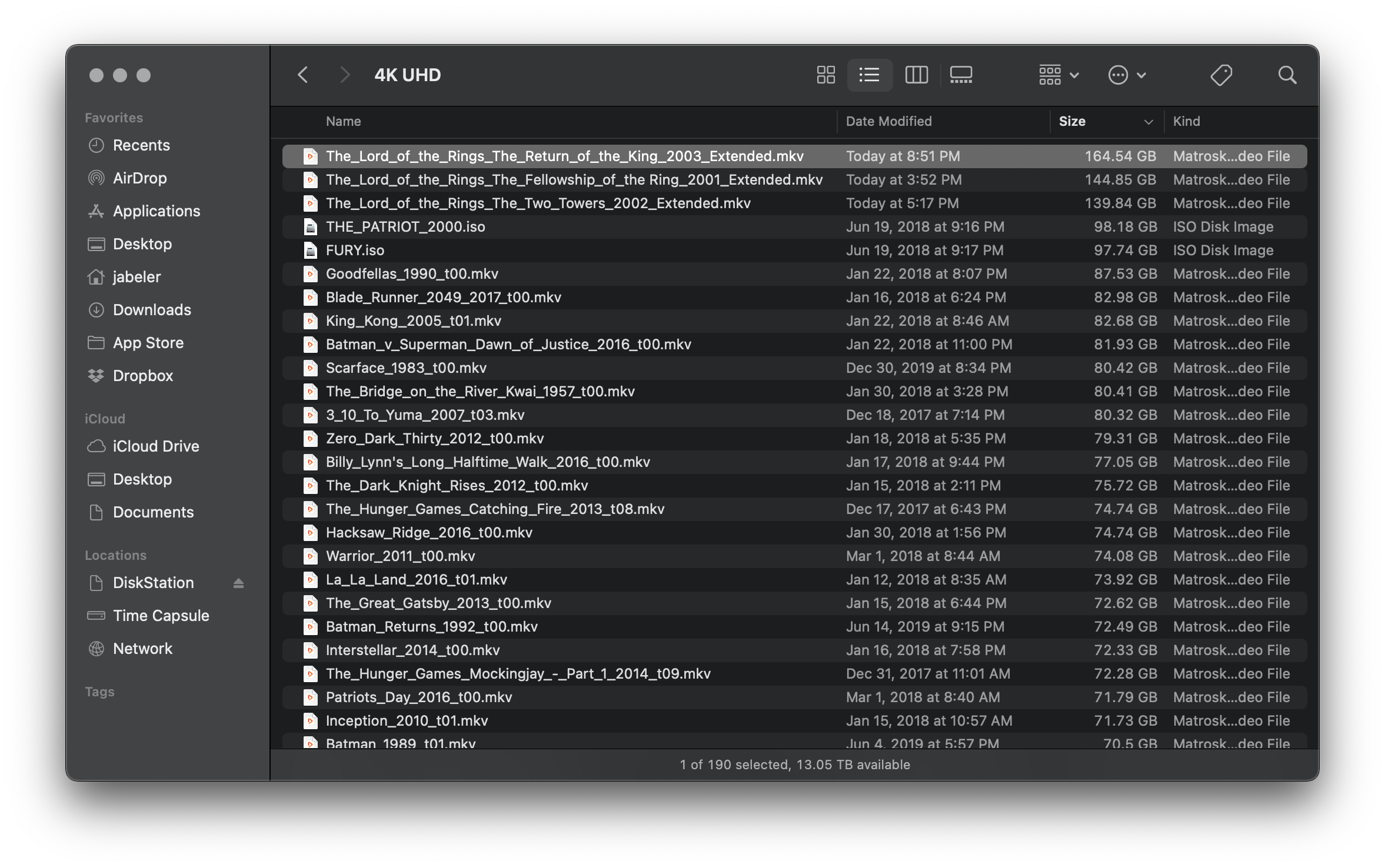Switch to icon grid view
The width and height of the screenshot is (1385, 868).
tap(825, 75)
